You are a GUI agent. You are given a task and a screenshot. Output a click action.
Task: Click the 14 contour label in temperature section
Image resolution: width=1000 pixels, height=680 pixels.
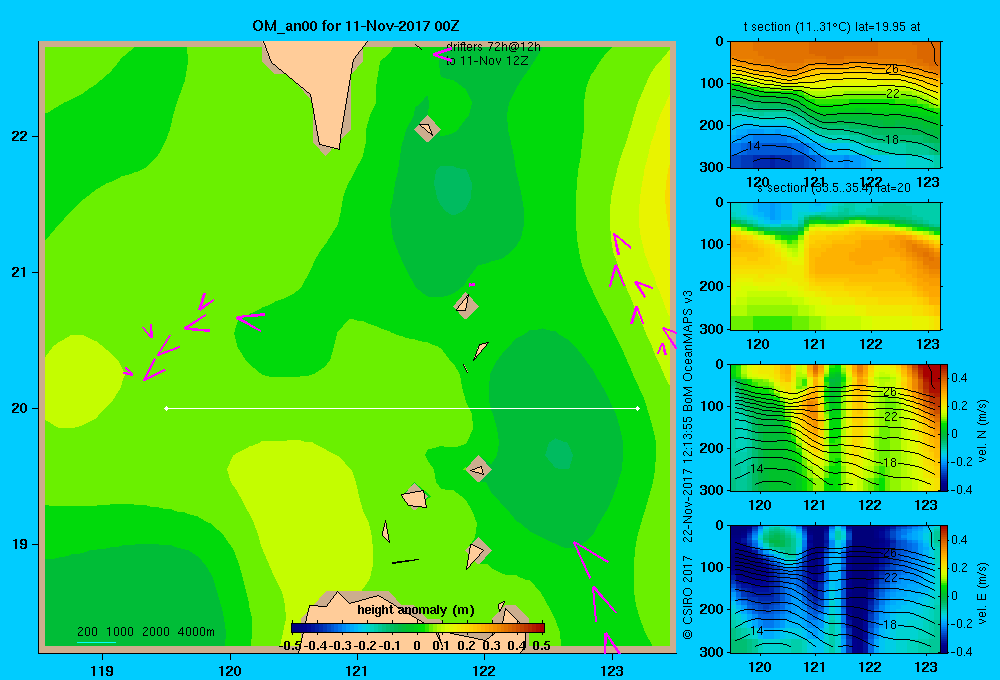click(x=754, y=146)
